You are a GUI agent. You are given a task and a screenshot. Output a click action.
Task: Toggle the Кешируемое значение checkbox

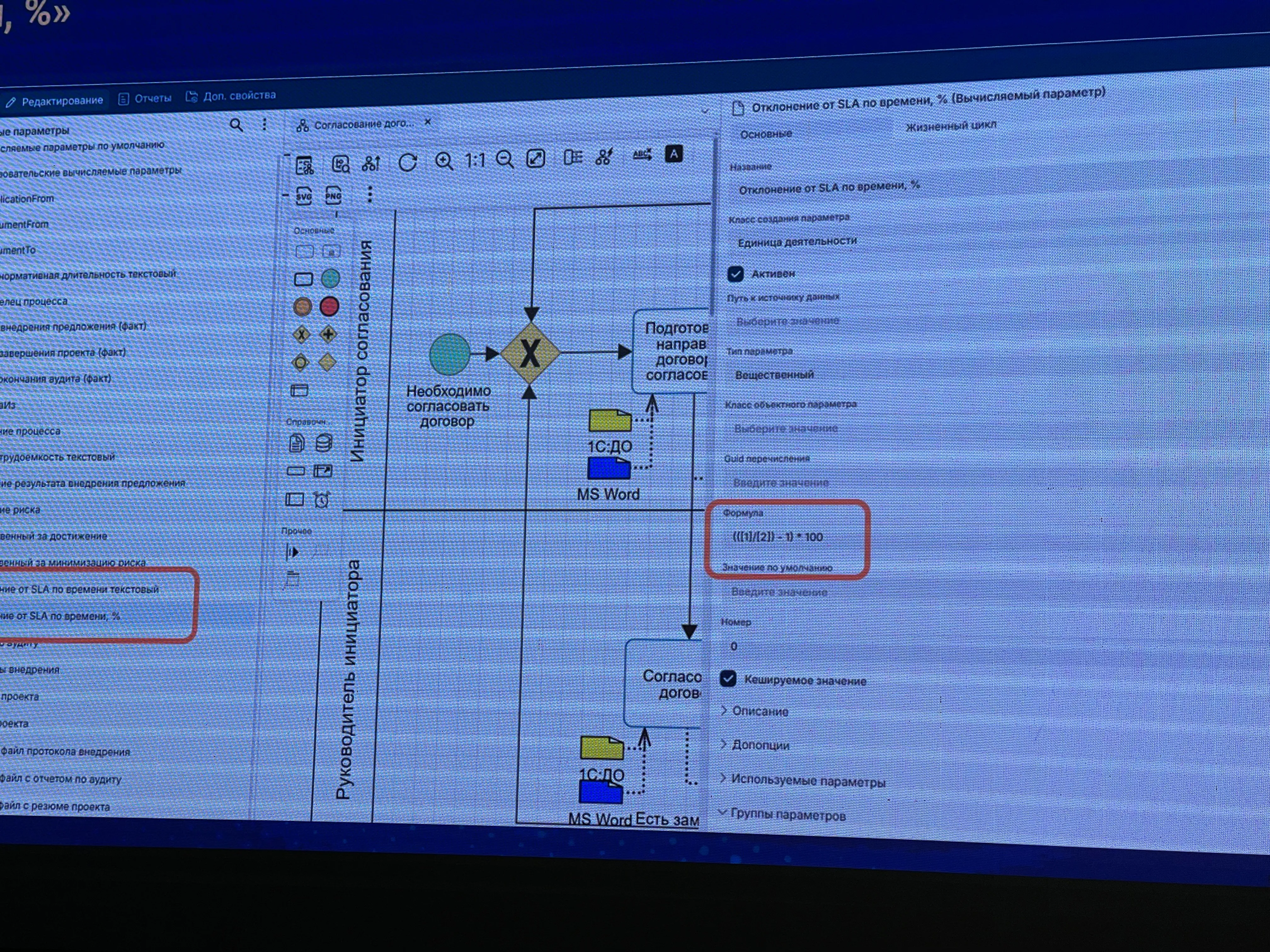[728, 679]
